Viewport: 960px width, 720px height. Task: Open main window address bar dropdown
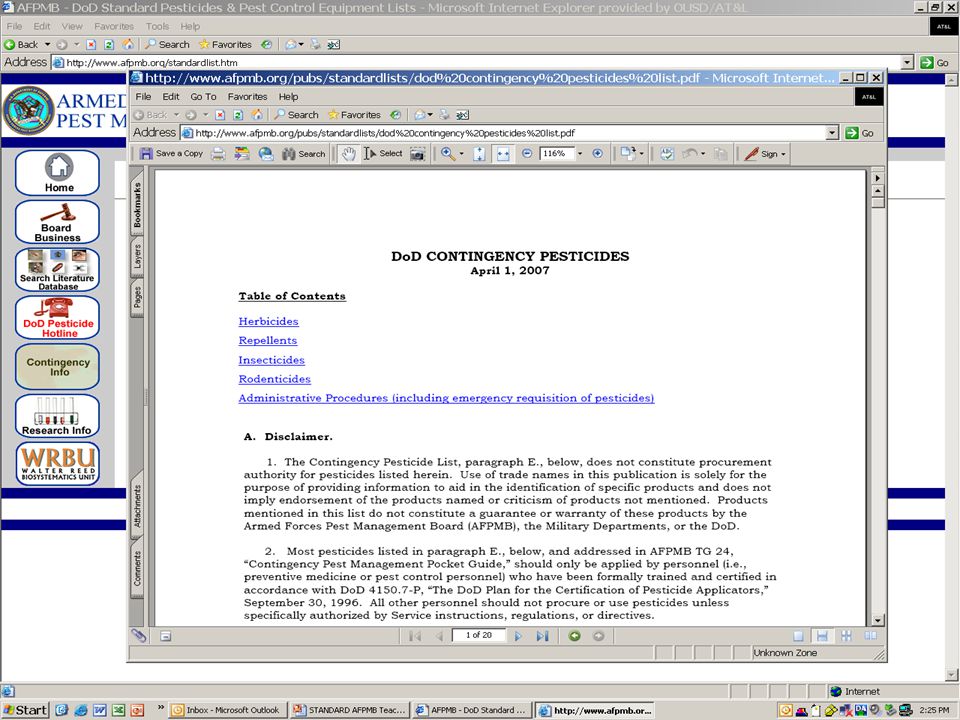click(x=908, y=62)
